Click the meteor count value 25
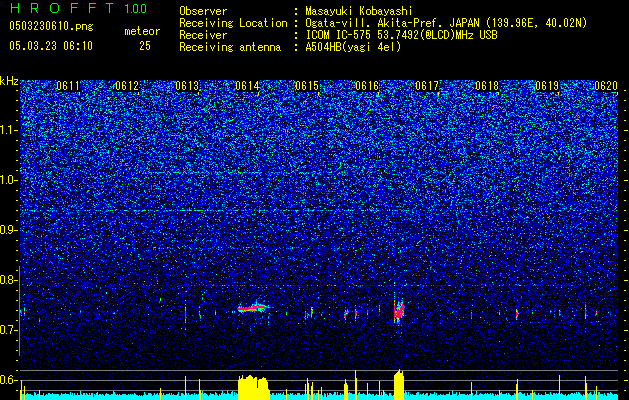The width and height of the screenshot is (629, 400). point(145,46)
